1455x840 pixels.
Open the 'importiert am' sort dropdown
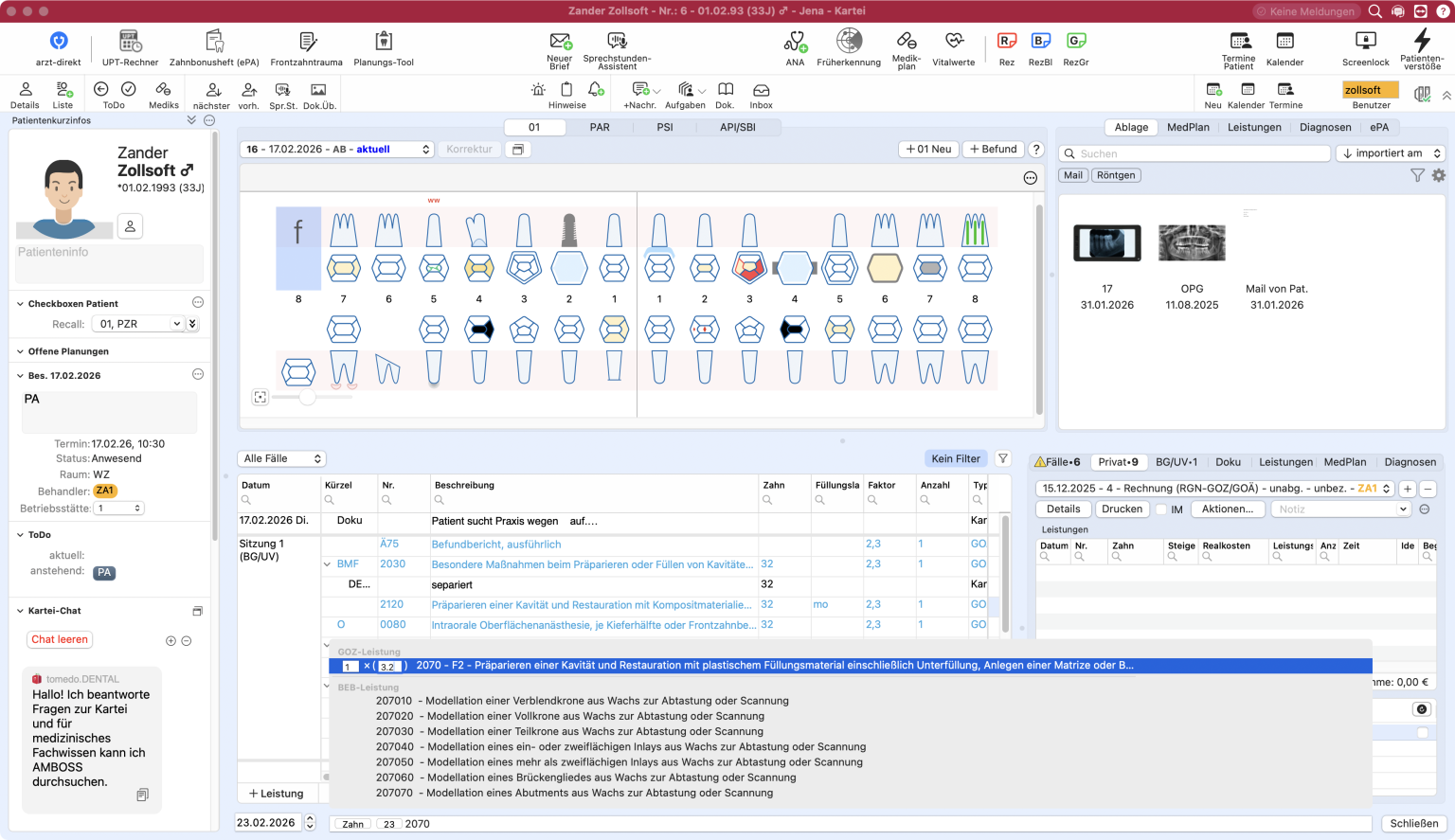1389,153
